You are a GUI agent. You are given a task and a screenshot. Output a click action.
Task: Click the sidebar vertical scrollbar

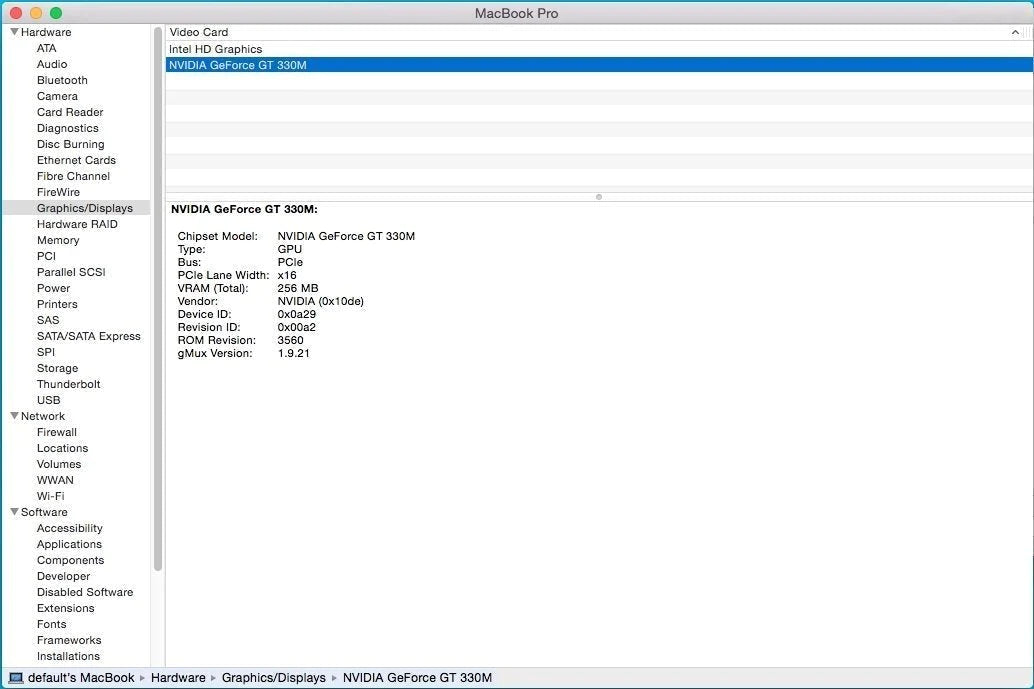click(x=158, y=300)
